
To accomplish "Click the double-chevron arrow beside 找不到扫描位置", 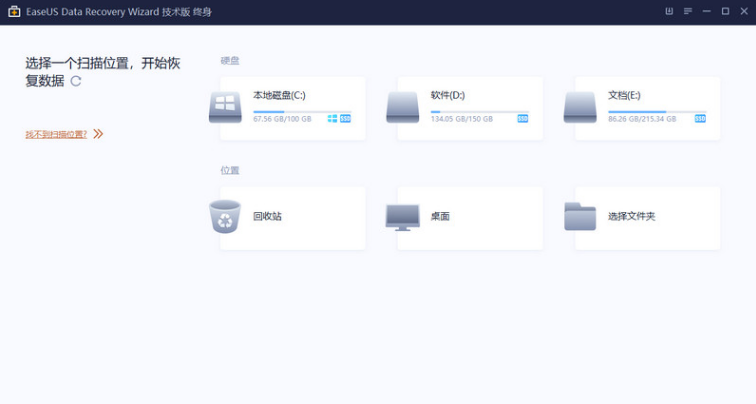I will click(98, 134).
